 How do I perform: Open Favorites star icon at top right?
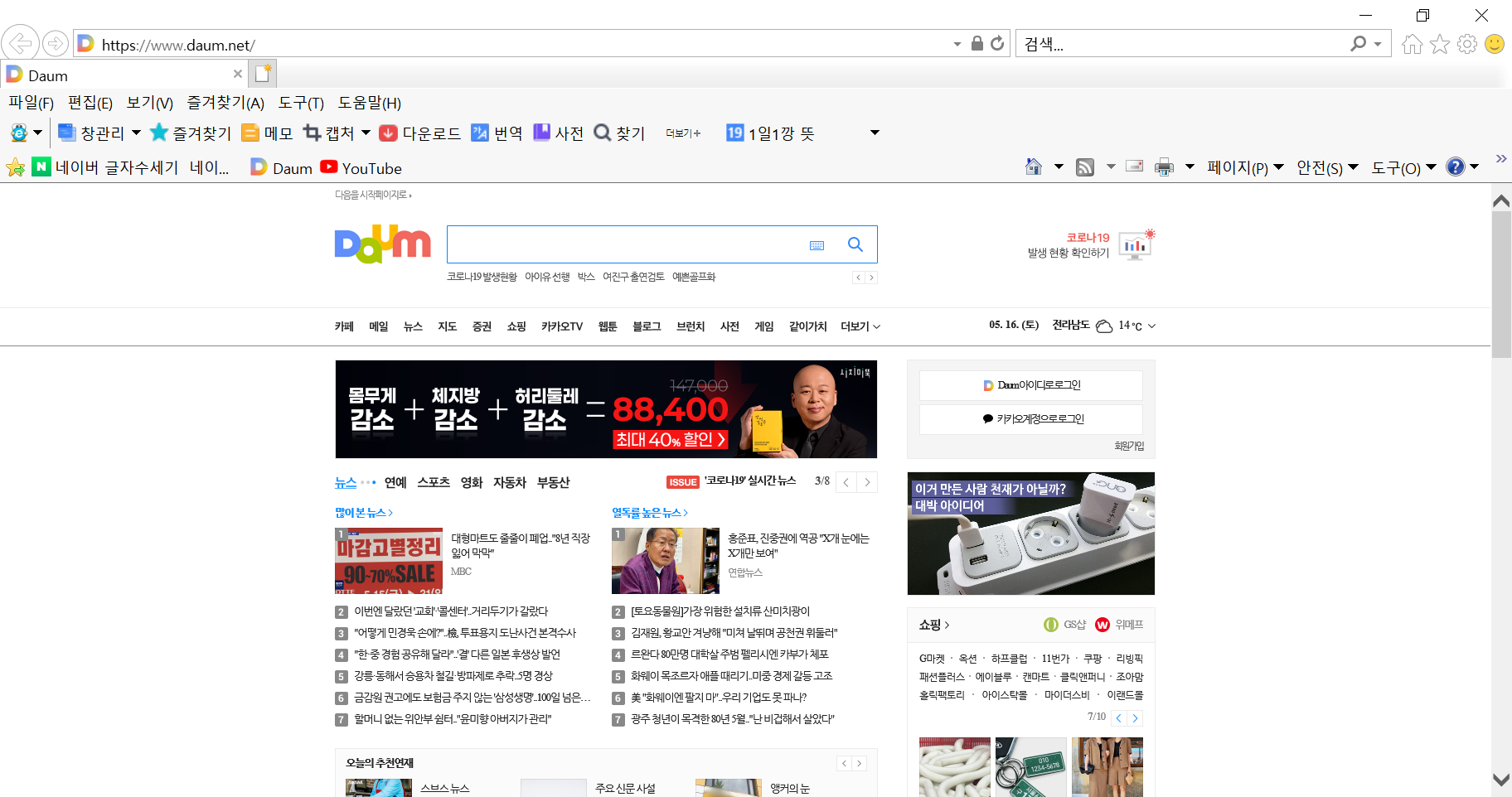coord(1440,44)
